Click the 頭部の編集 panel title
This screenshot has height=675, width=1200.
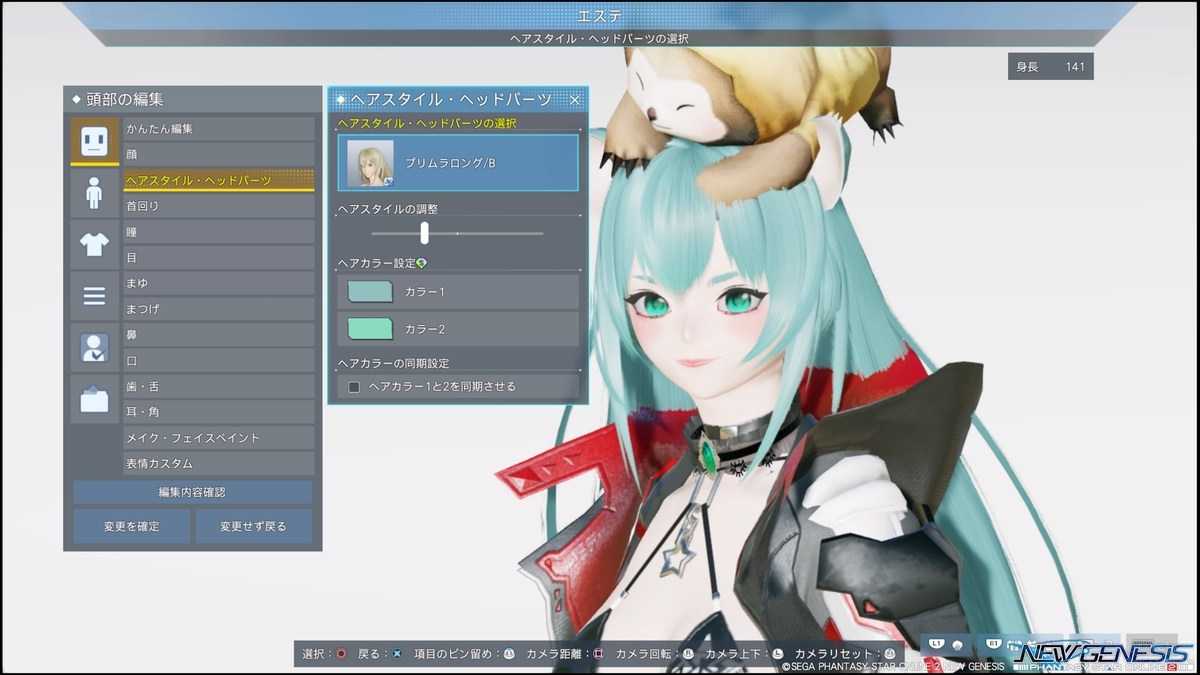[x=126, y=100]
